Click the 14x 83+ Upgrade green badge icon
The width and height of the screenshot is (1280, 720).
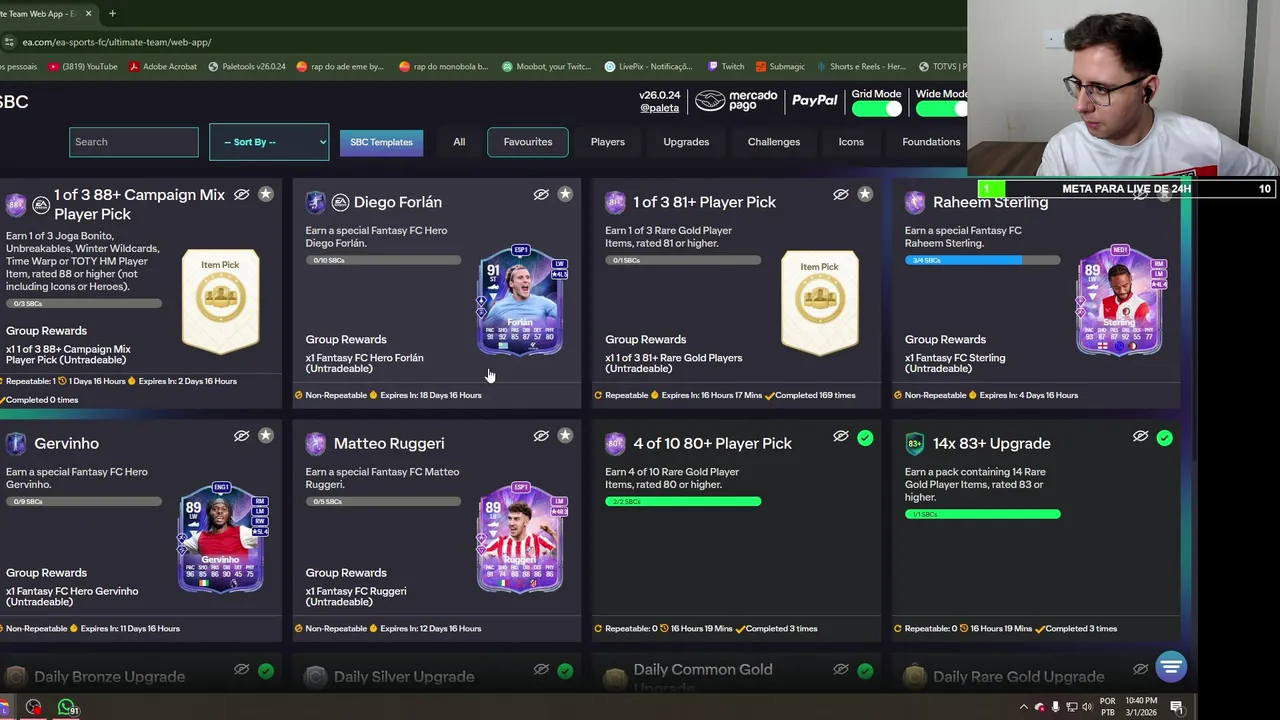pos(914,443)
